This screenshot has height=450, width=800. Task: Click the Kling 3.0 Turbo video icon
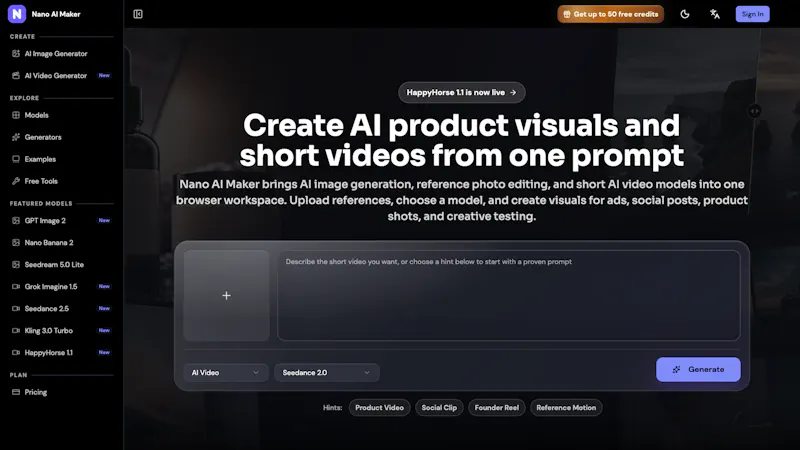coord(16,331)
